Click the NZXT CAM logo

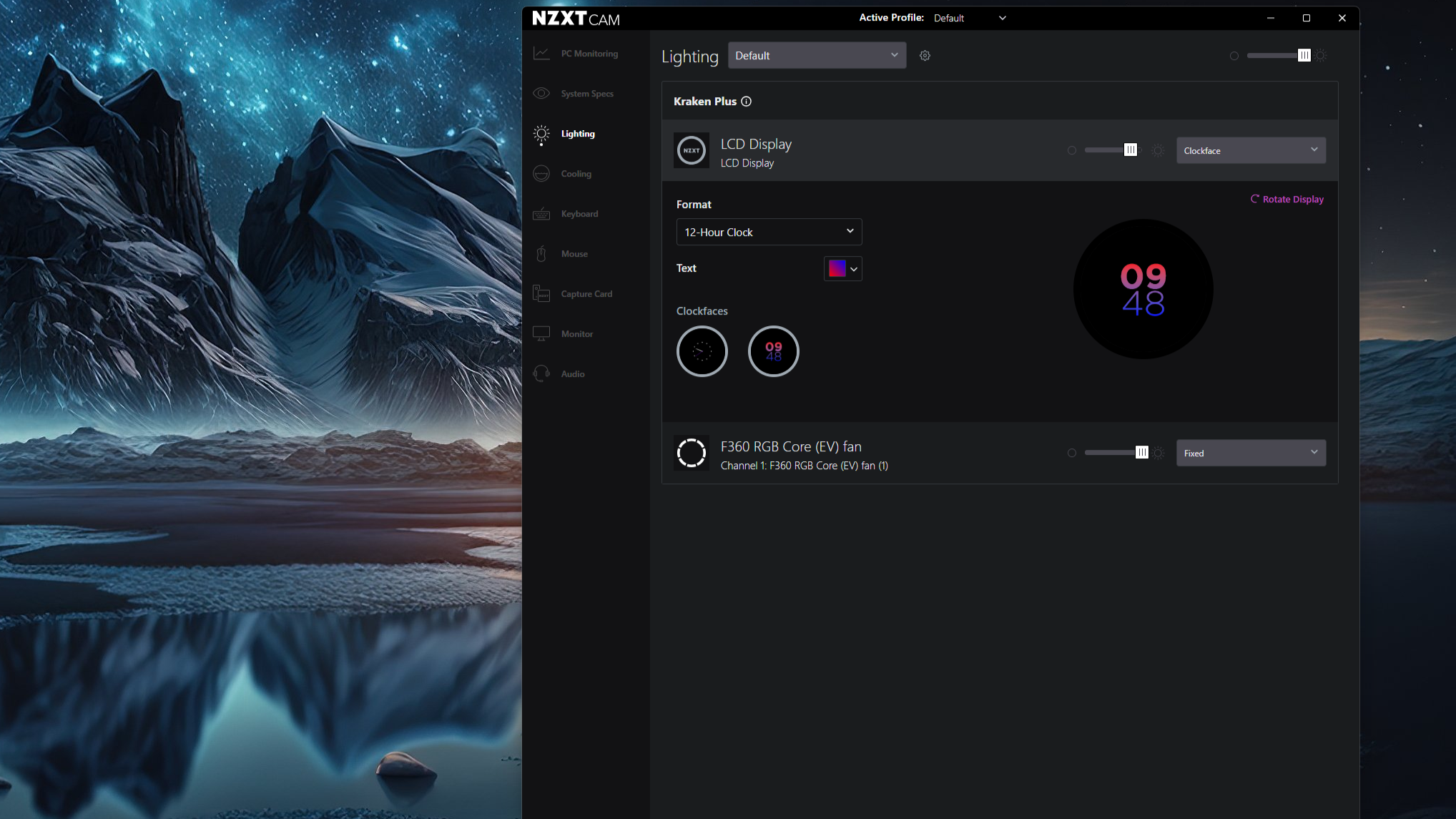click(x=576, y=19)
